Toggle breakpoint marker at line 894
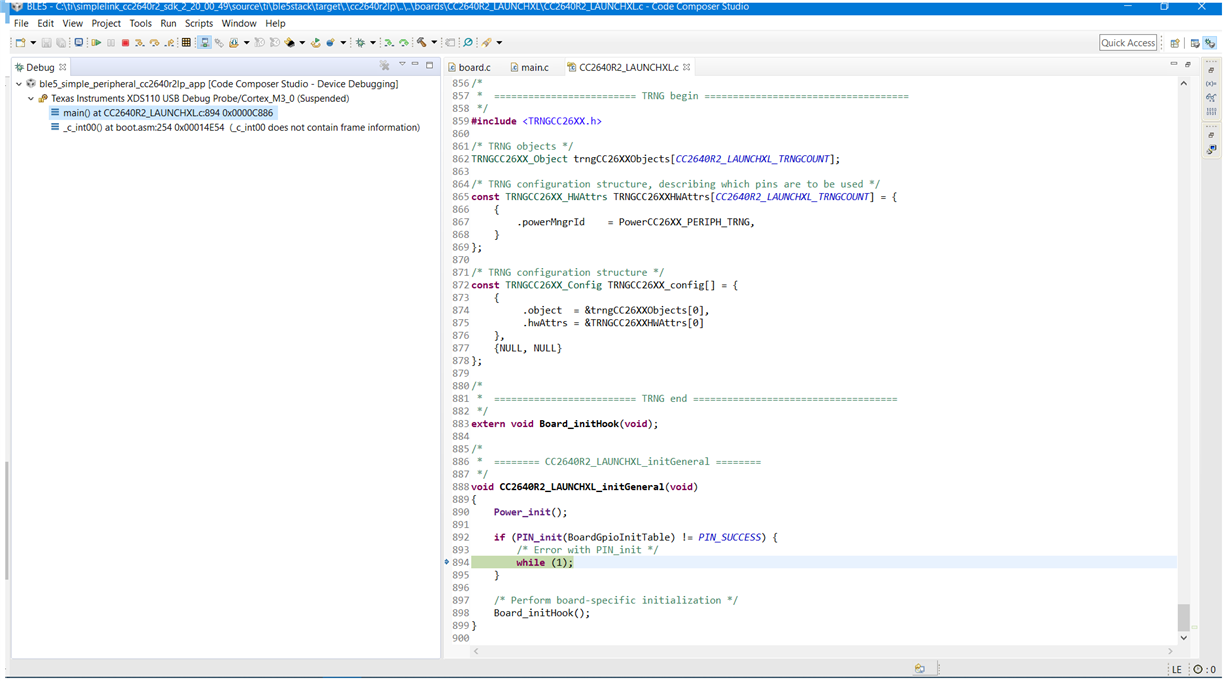The image size is (1230, 681). (447, 562)
